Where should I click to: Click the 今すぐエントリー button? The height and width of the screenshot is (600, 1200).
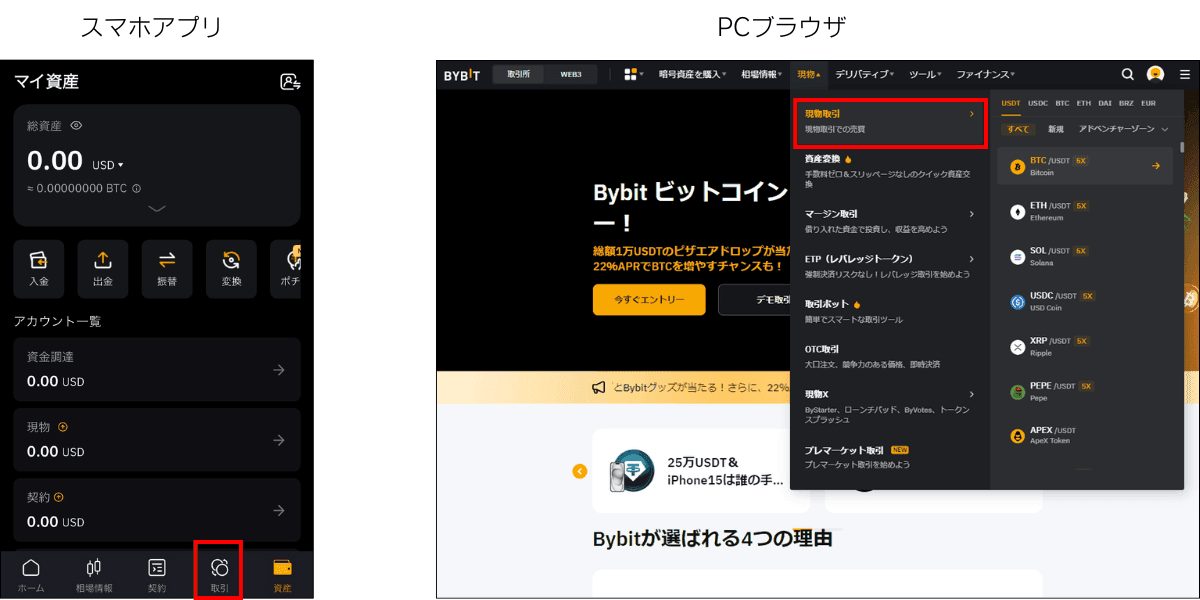click(x=648, y=299)
